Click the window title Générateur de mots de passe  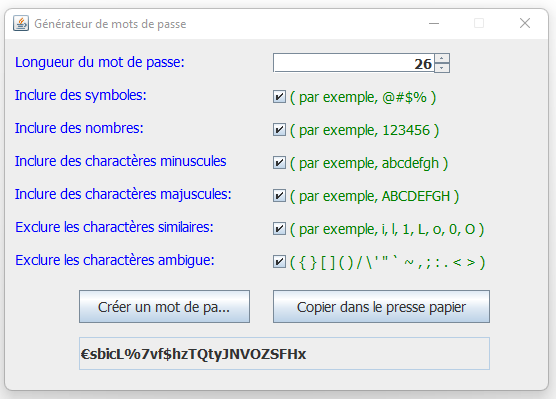[x=110, y=24]
